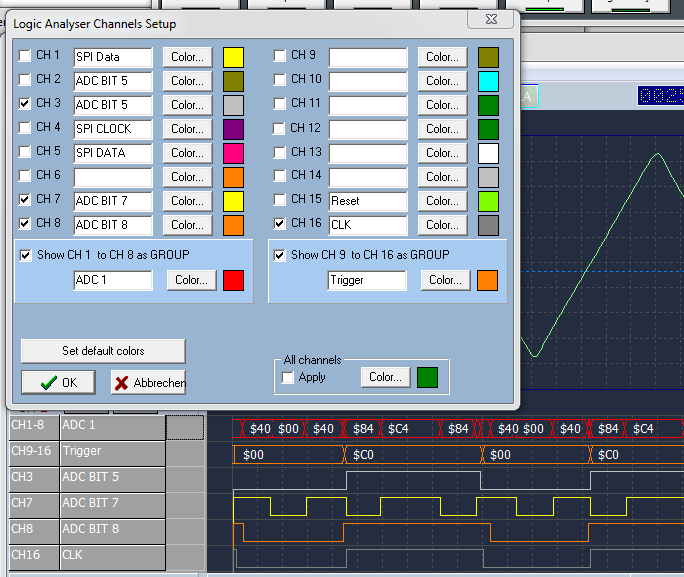
Task: Open Color picker for ADC 1 group
Action: pyautogui.click(x=192, y=280)
